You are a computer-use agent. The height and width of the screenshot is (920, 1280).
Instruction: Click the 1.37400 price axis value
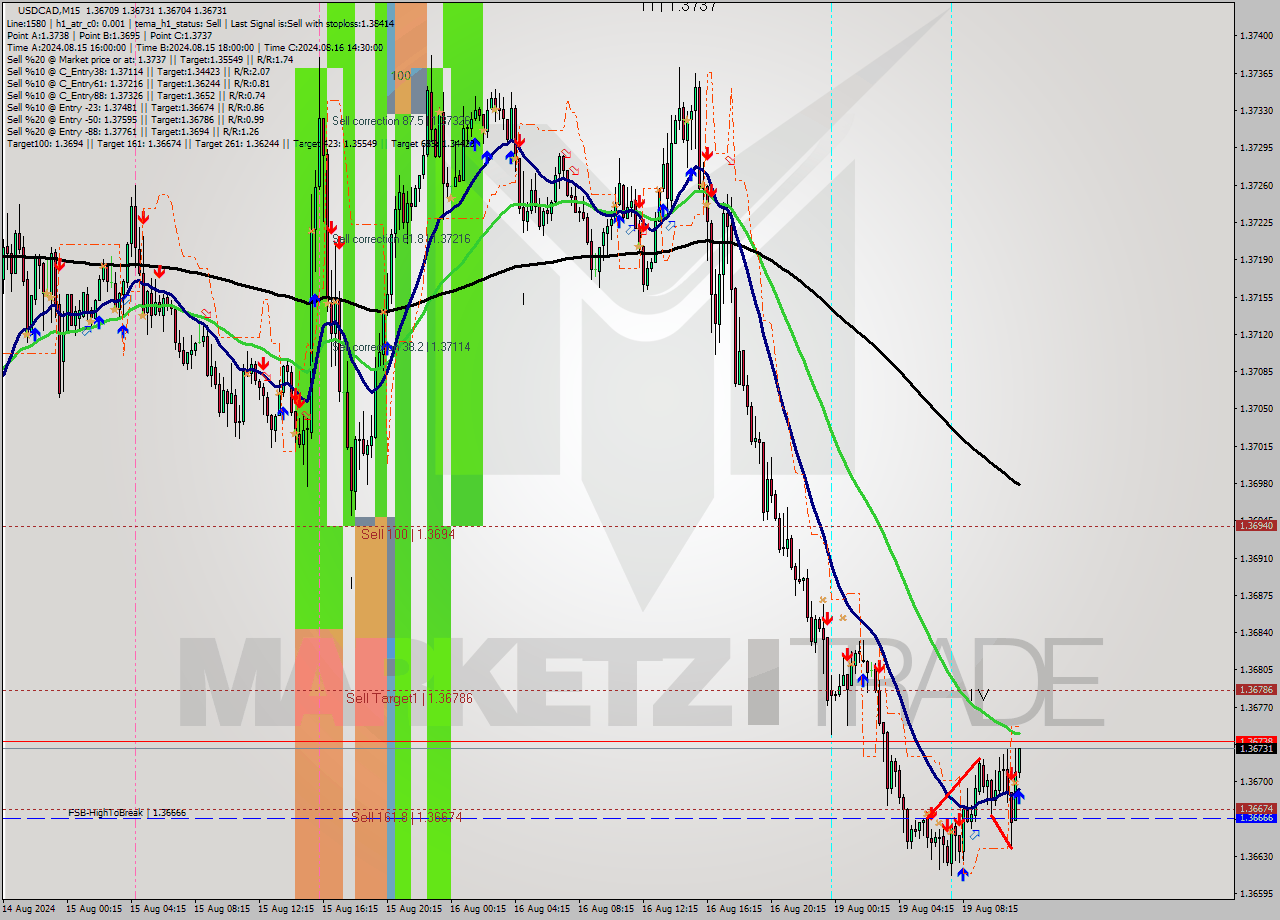coord(1255,36)
